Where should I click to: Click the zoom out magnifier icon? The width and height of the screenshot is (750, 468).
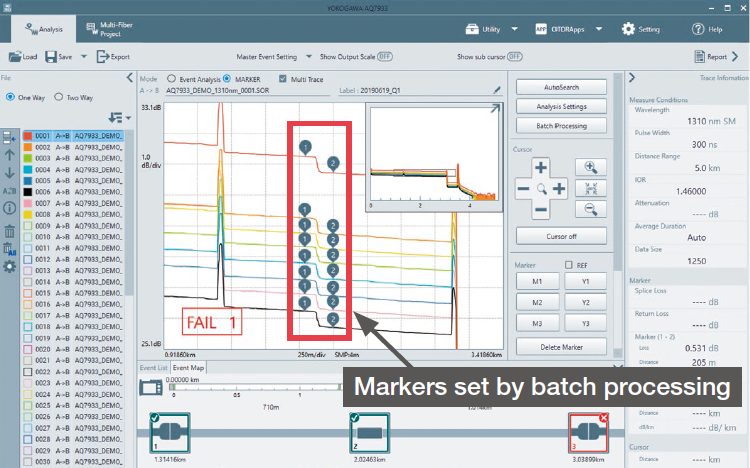[x=590, y=209]
